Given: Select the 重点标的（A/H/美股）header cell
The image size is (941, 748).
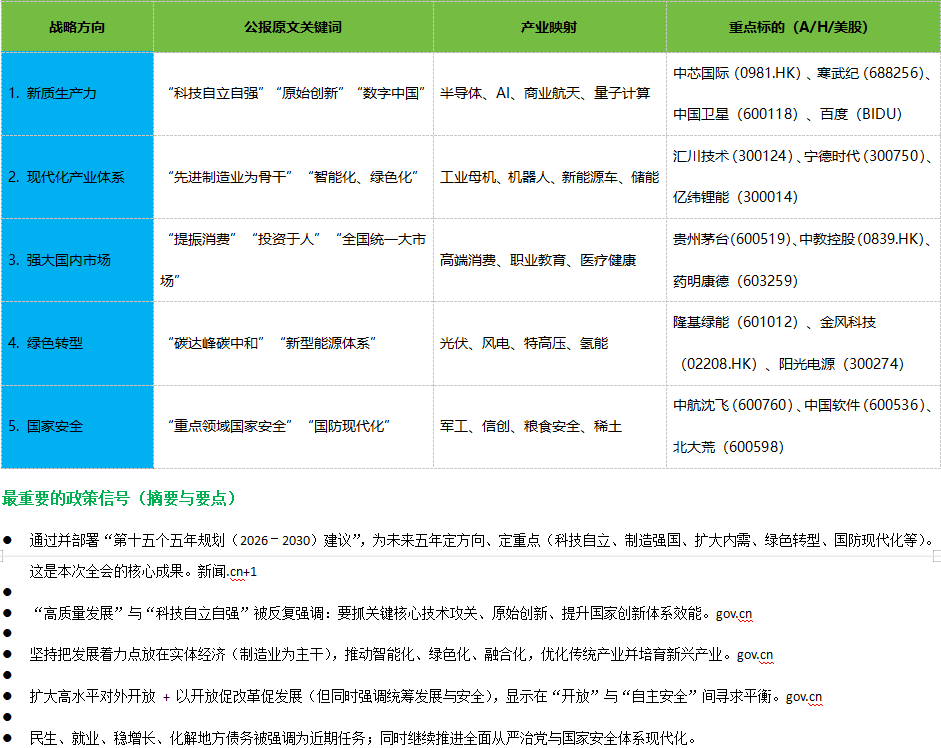Looking at the screenshot, I should click(x=804, y=27).
